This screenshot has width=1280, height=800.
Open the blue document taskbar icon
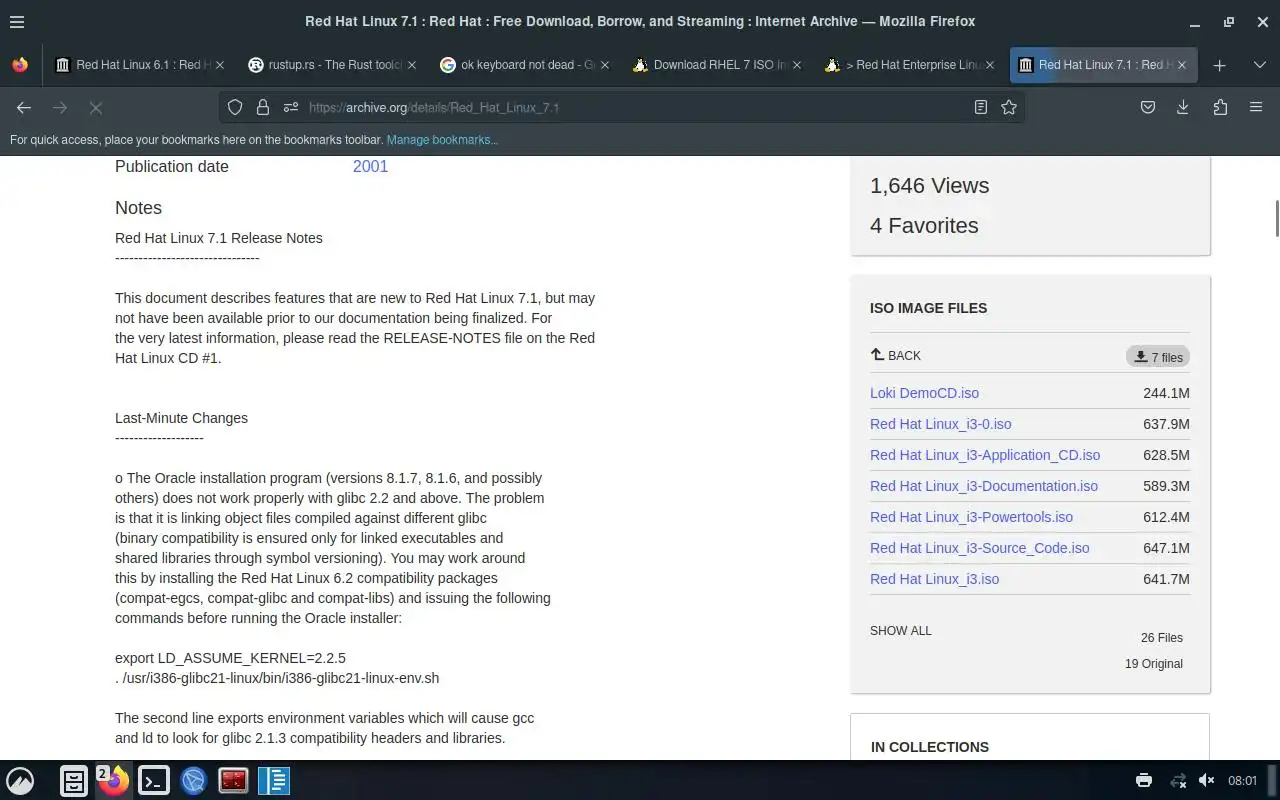pyautogui.click(x=274, y=781)
